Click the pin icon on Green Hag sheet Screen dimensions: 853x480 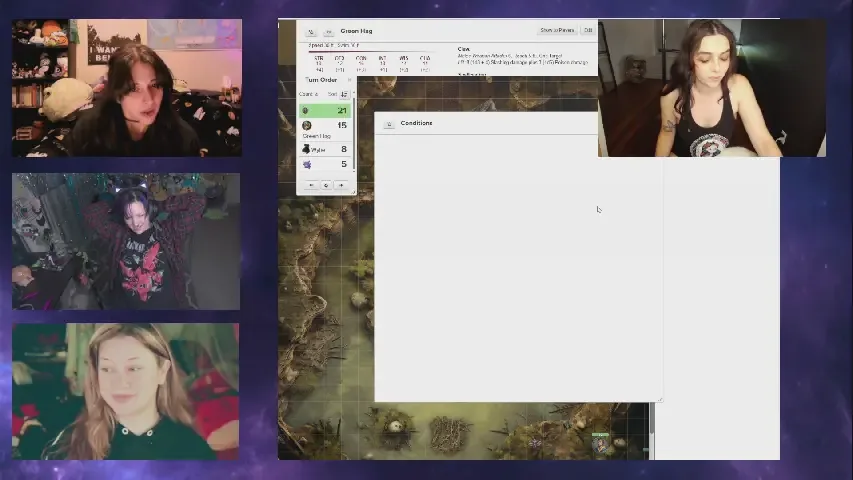pos(311,31)
